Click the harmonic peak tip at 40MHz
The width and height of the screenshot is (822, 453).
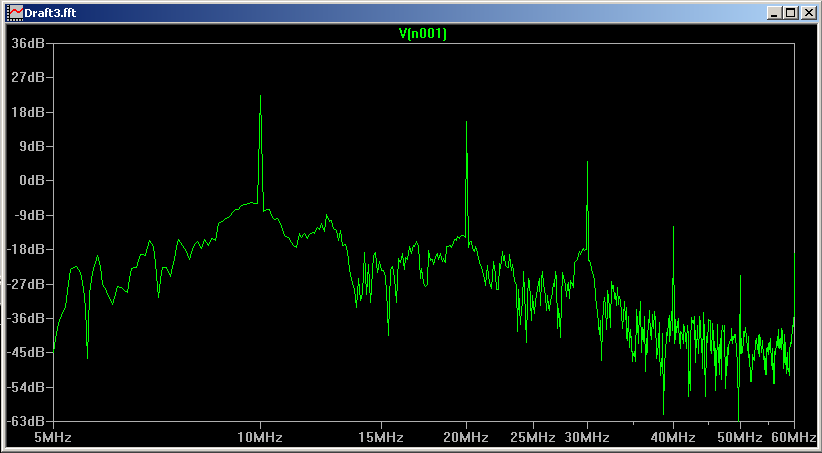(x=673, y=229)
